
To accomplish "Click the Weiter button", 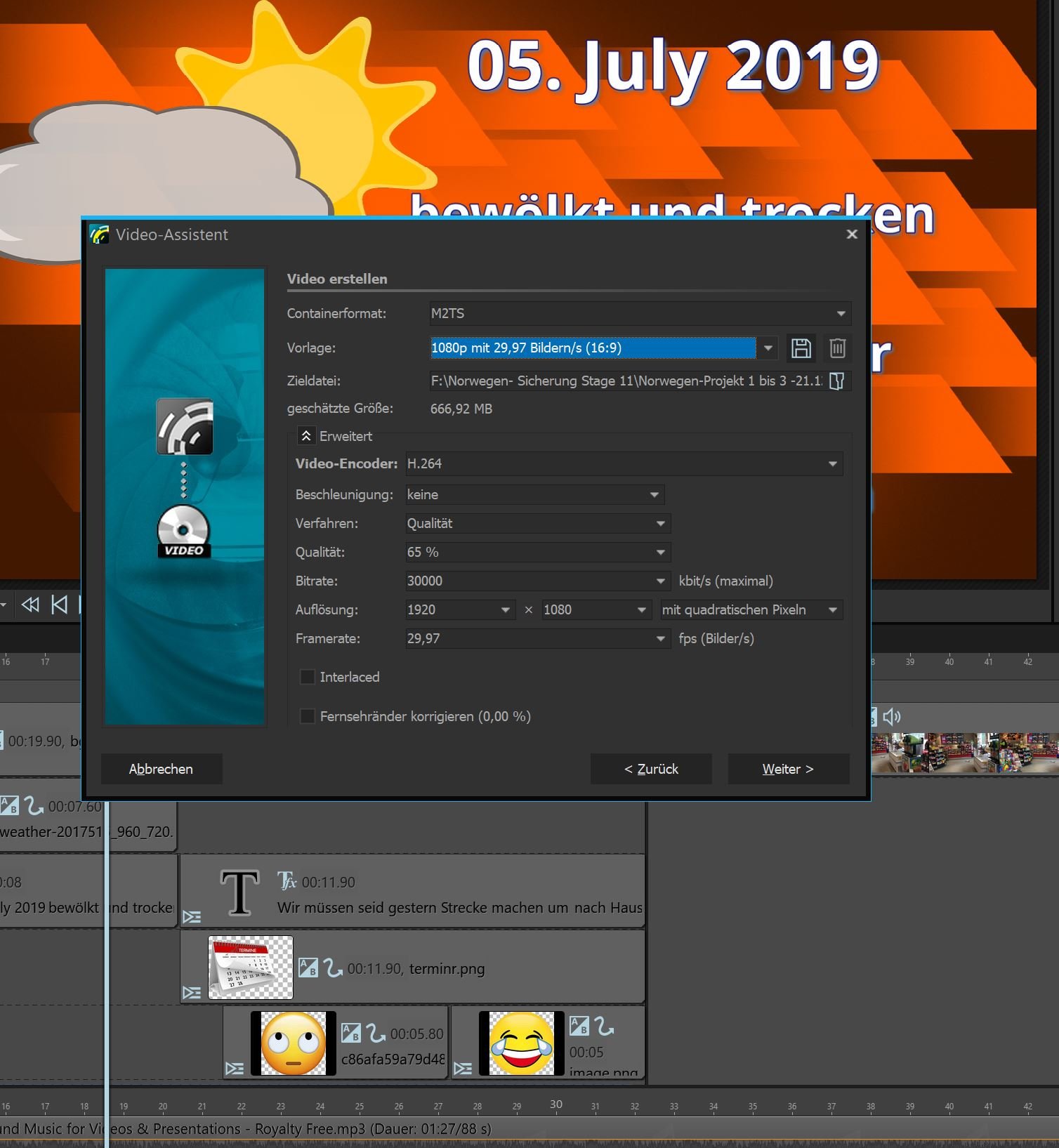I will click(788, 769).
